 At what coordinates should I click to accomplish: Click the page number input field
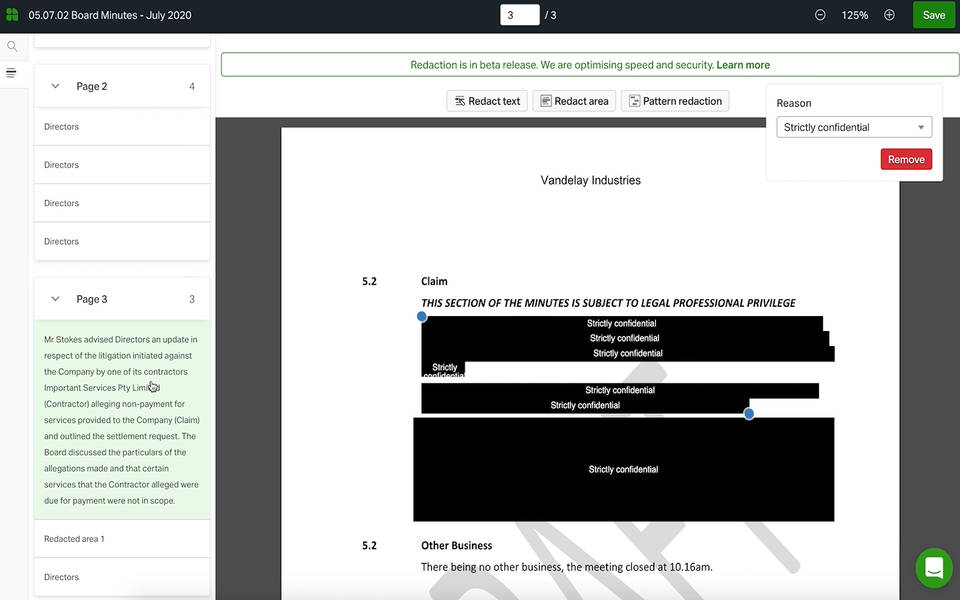coord(519,15)
